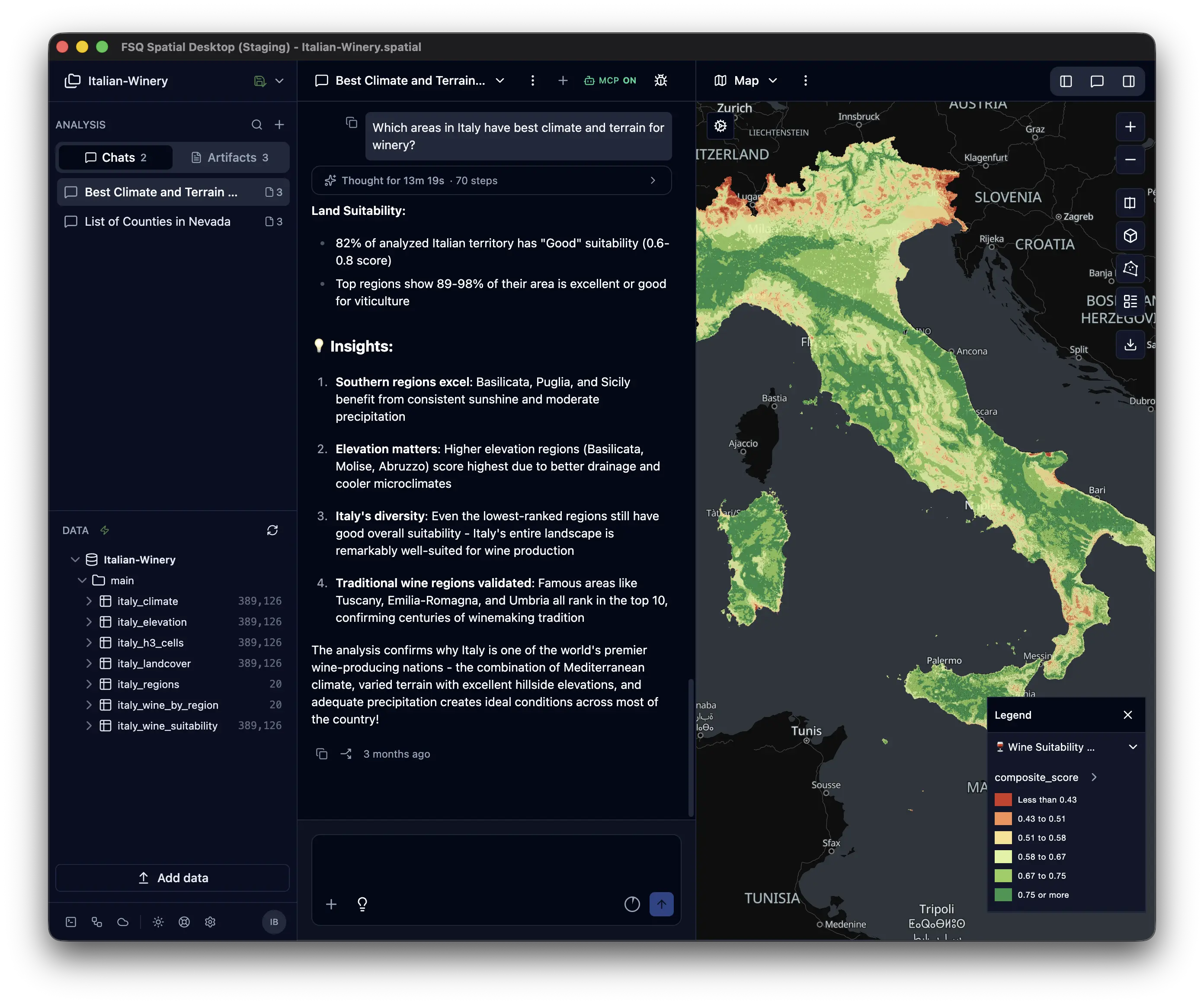Click 0.75 or more green swatch

pos(1003,894)
